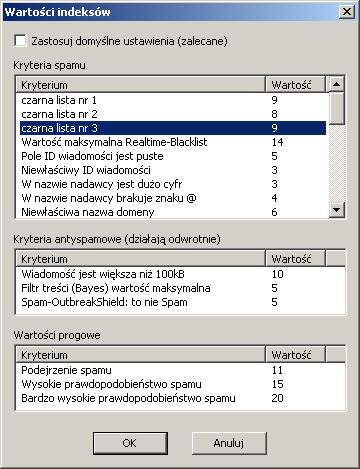Select Pole ID wiadomości jest puste
The image size is (360, 469).
click(173, 156)
